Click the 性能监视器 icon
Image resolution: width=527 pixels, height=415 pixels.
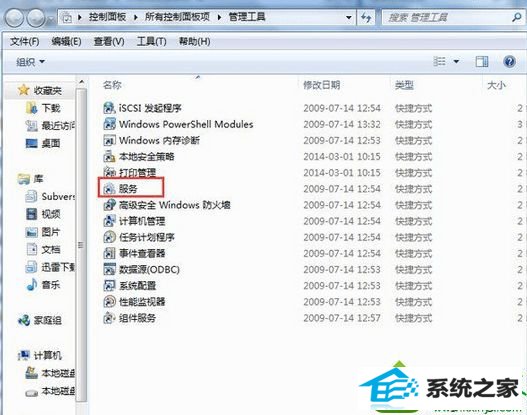click(x=109, y=301)
